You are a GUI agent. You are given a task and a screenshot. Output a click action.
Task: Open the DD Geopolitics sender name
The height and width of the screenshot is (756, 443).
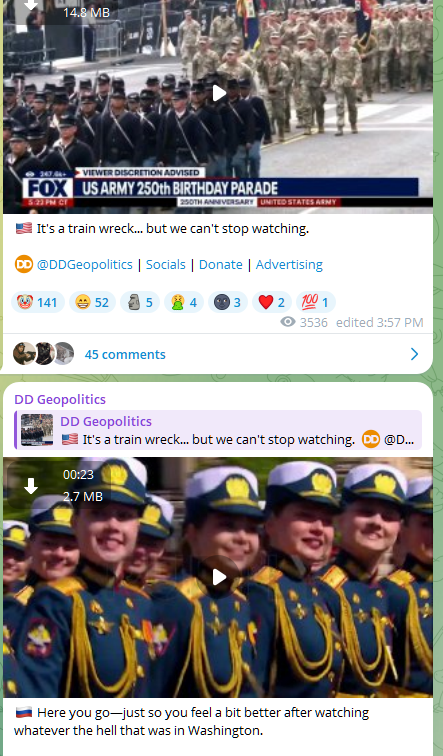[x=60, y=399]
